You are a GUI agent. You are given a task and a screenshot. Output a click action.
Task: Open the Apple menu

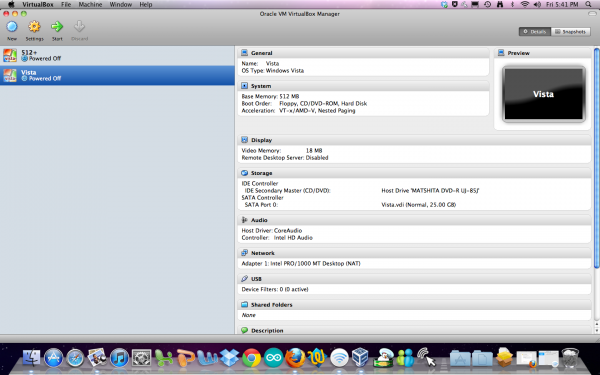pos(11,4)
